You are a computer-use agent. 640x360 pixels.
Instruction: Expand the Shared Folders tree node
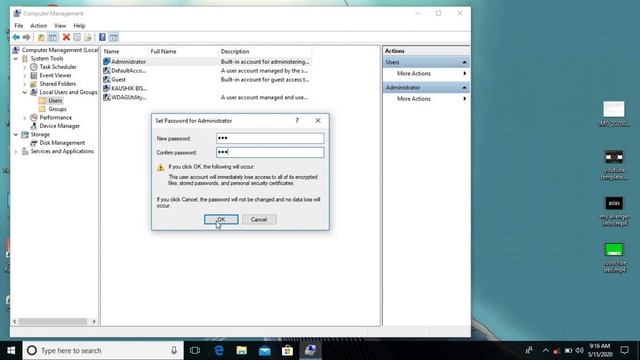click(x=24, y=84)
